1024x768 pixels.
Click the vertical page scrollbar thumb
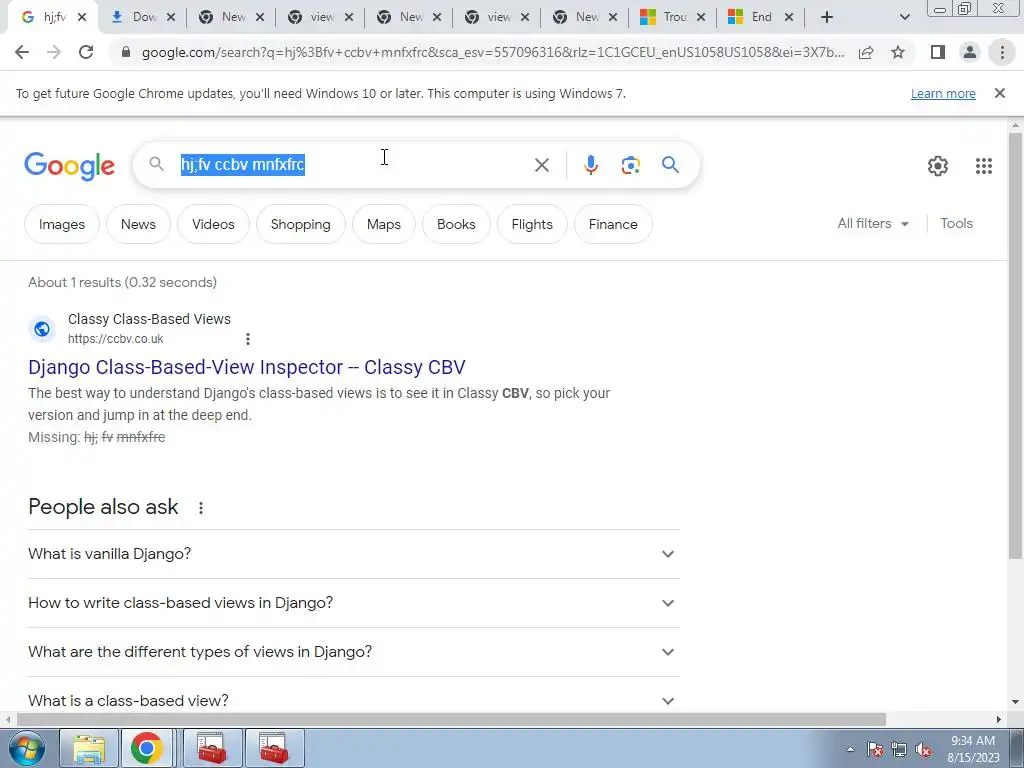click(x=1015, y=345)
